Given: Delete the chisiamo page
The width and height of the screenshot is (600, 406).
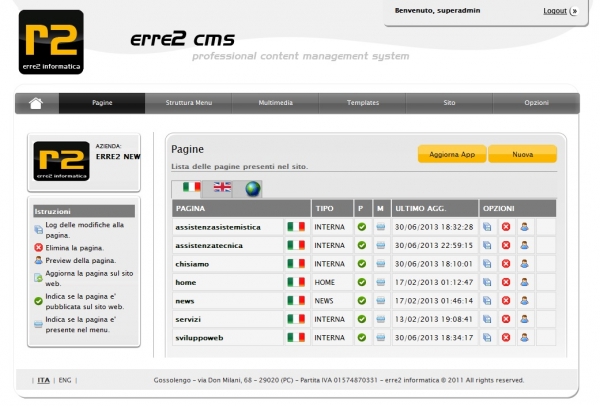Looking at the screenshot, I should click(506, 264).
